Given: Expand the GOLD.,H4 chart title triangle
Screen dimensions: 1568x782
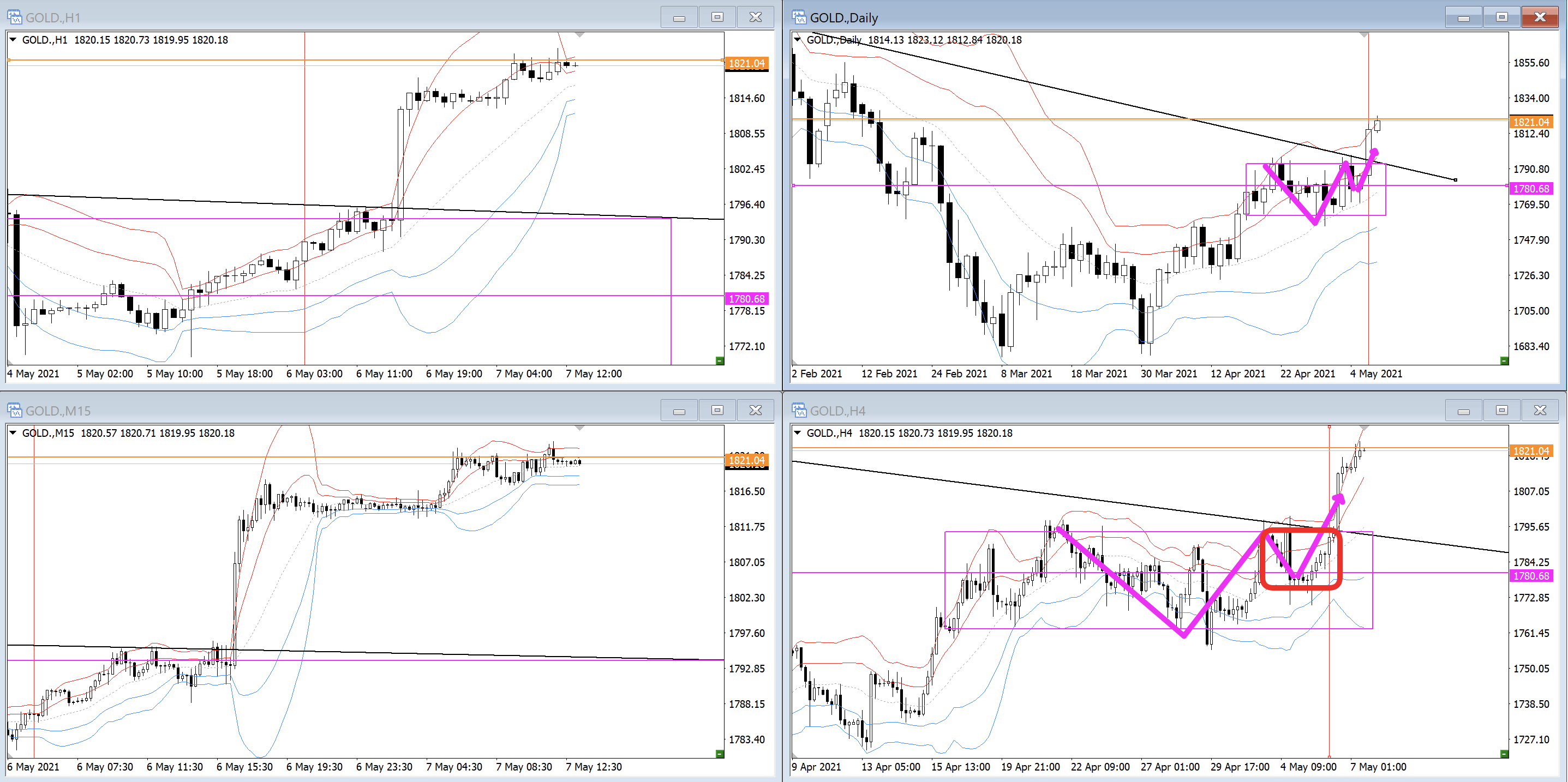Looking at the screenshot, I should point(797,432).
